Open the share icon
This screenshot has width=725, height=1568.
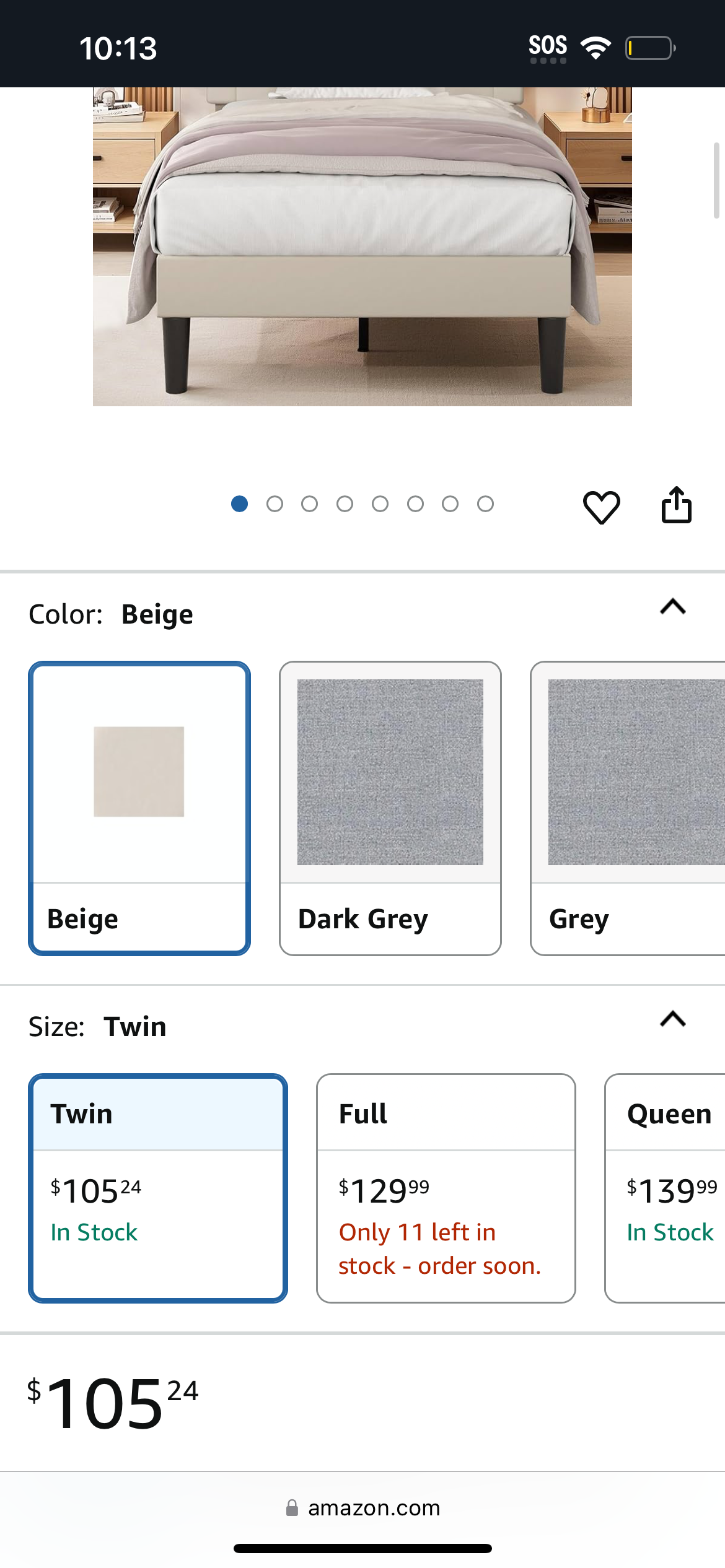pyautogui.click(x=676, y=505)
